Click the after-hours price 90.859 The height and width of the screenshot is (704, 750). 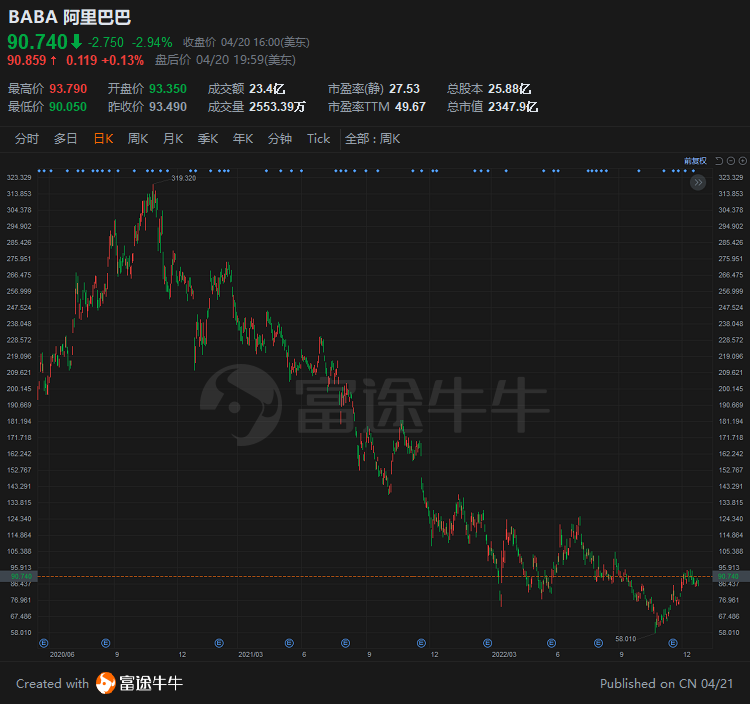tap(27, 60)
